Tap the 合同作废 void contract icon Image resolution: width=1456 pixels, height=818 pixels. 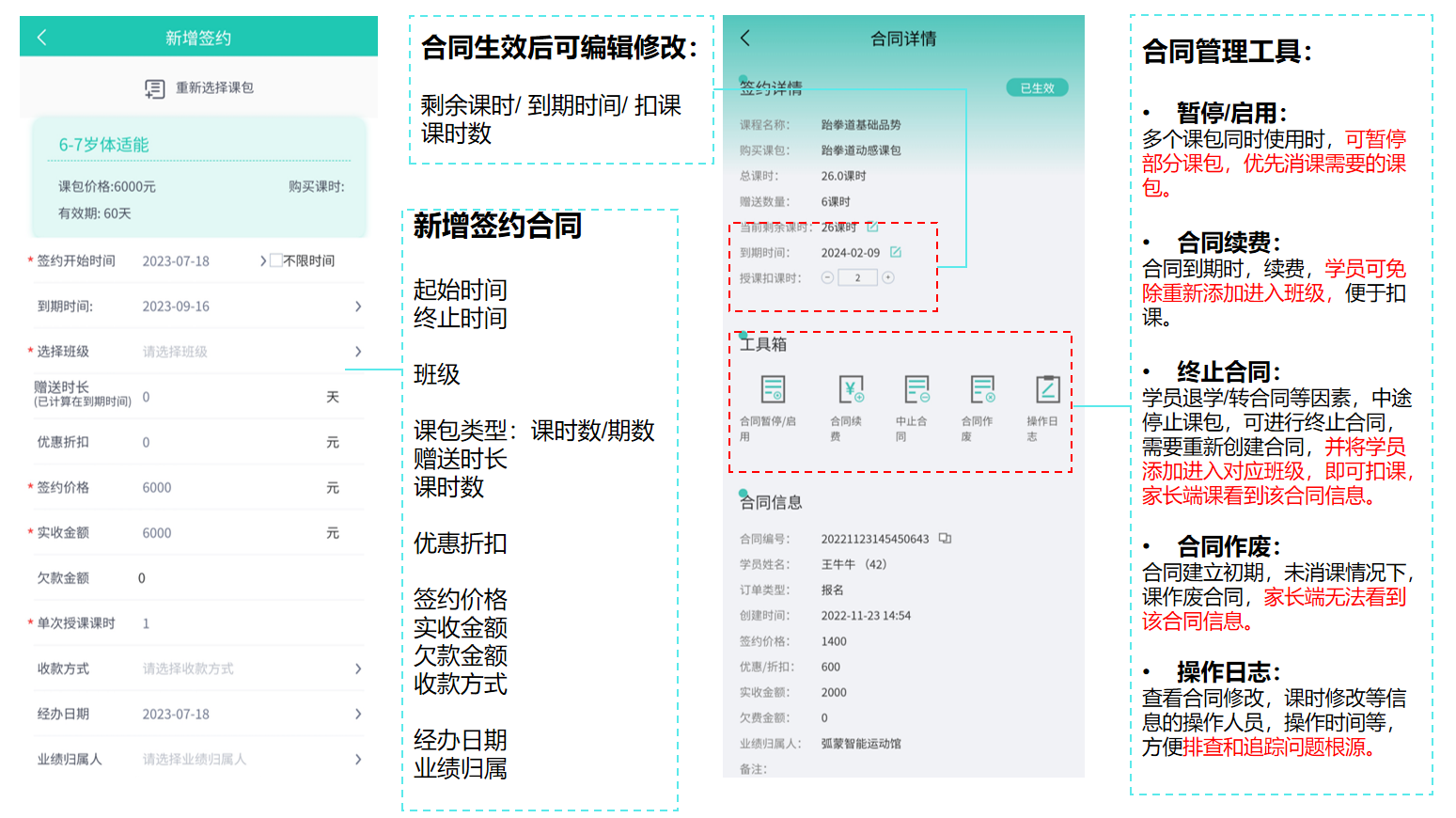coord(982,389)
